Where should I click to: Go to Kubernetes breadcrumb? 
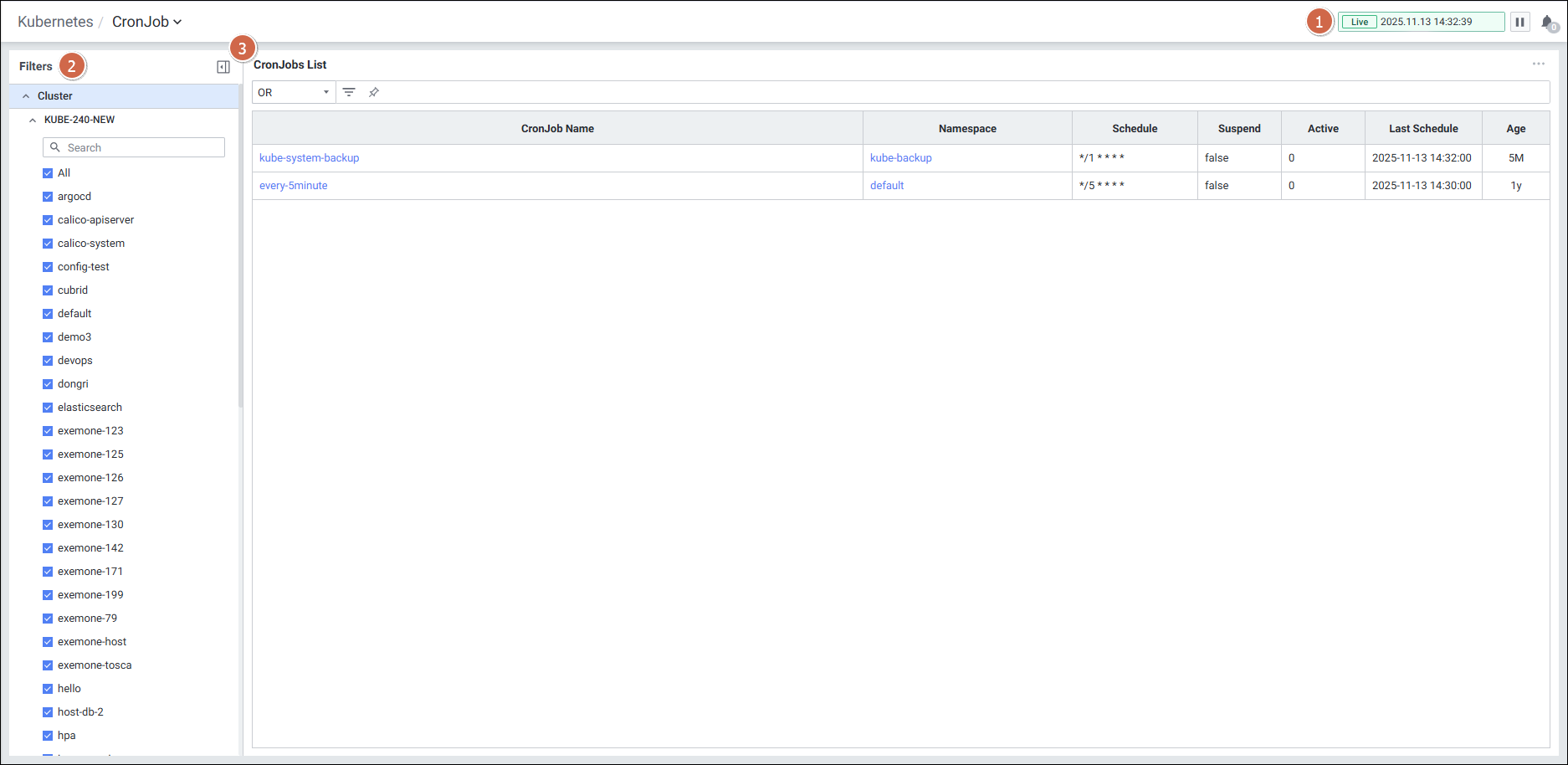[55, 22]
